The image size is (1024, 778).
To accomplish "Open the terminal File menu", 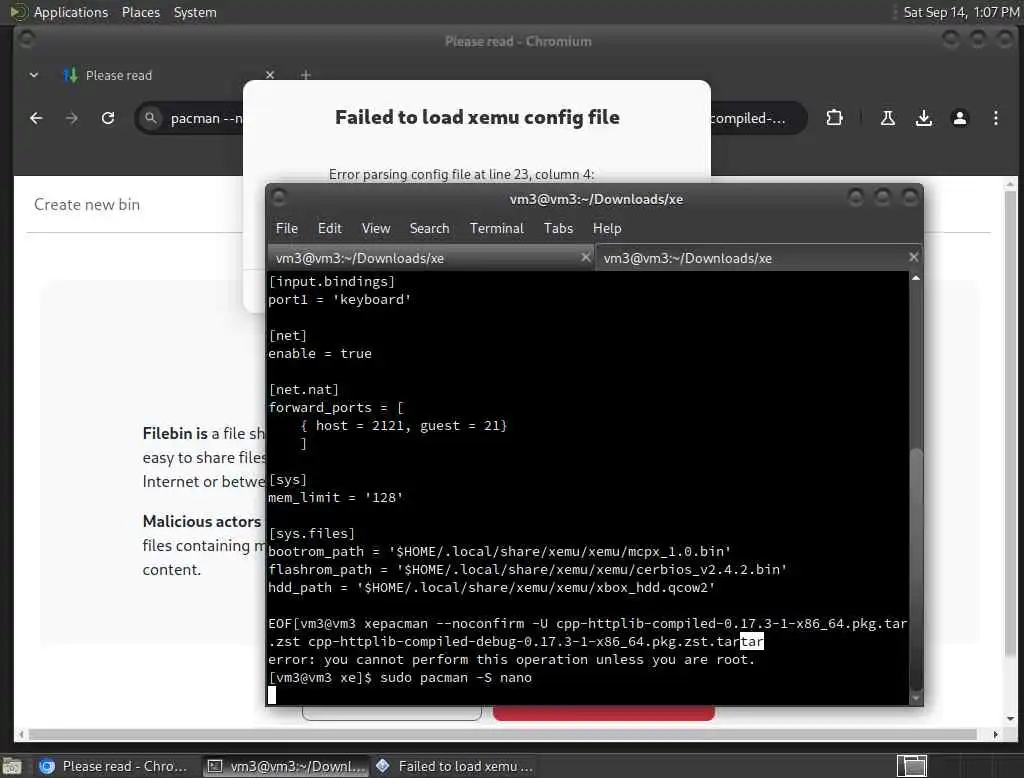I will tap(287, 228).
